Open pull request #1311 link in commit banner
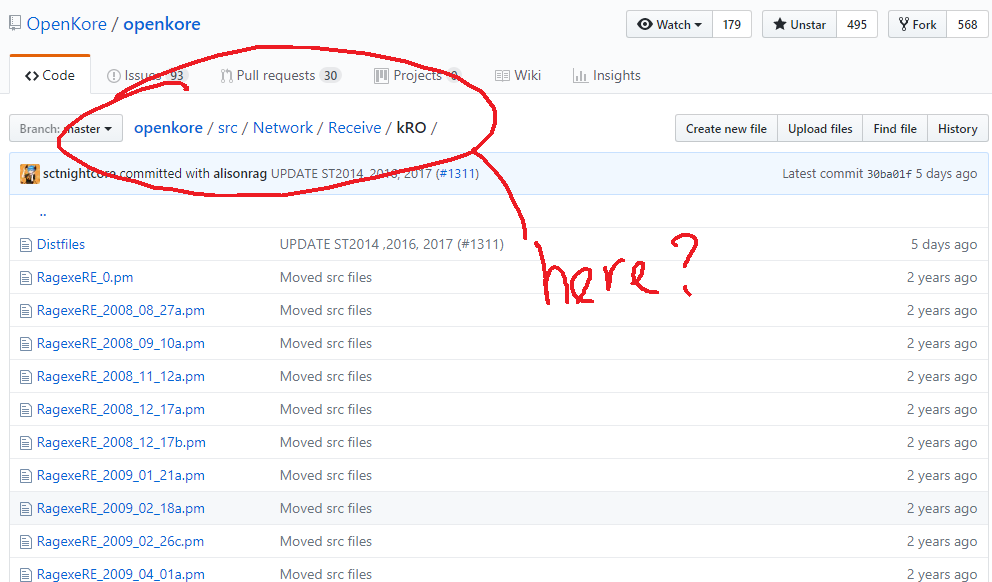Image resolution: width=992 pixels, height=582 pixels. [x=459, y=173]
